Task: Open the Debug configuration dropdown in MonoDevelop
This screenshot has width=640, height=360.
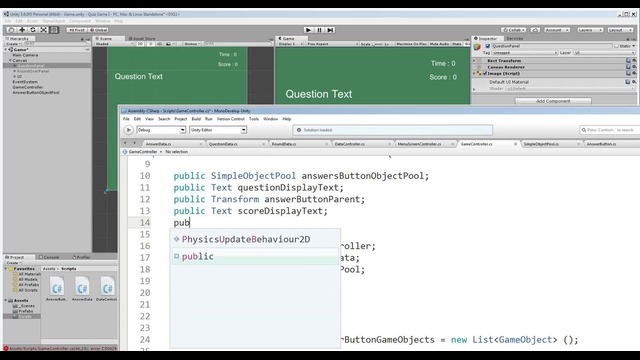Action: click(161, 130)
